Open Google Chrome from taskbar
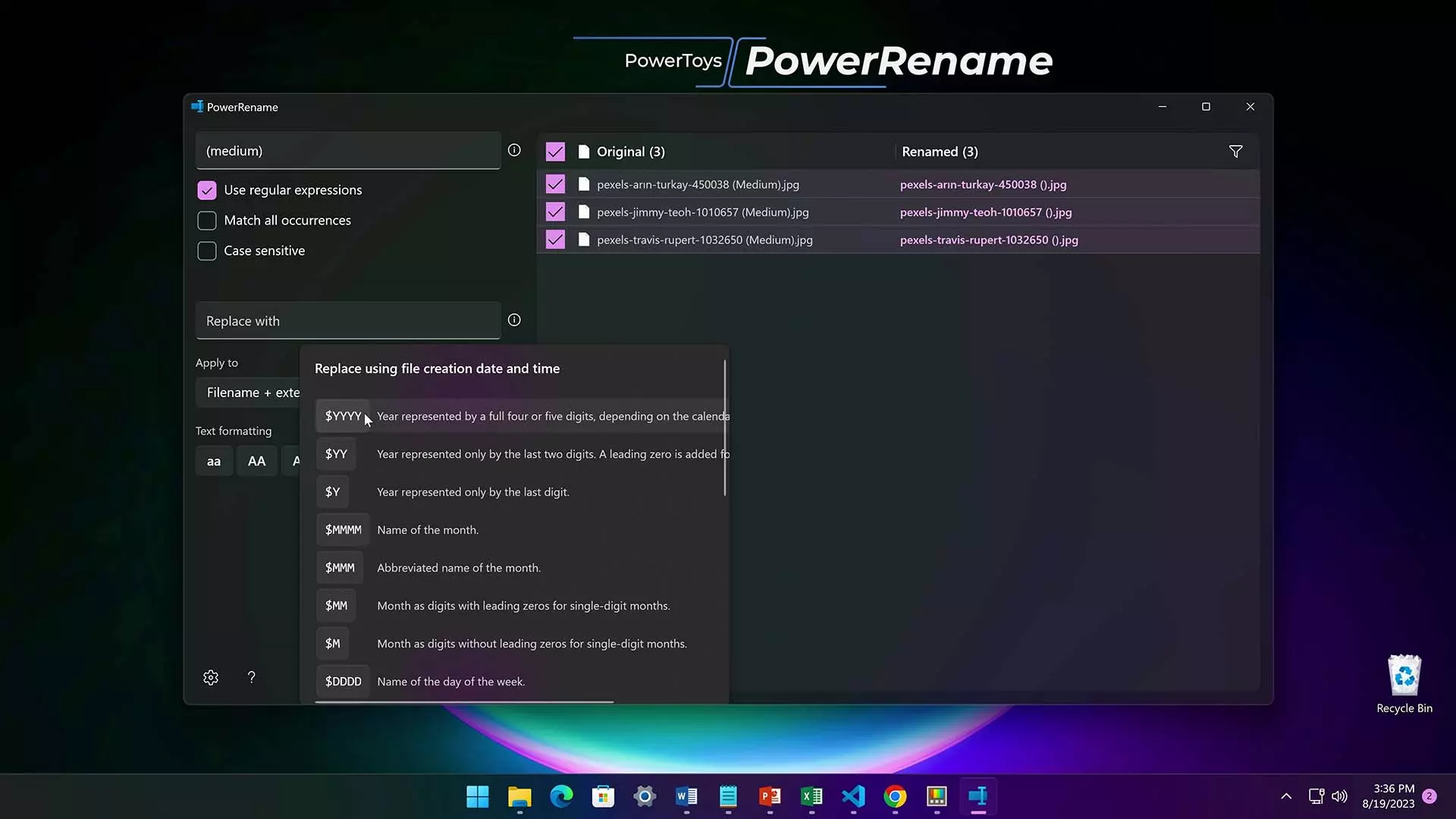 [895, 796]
